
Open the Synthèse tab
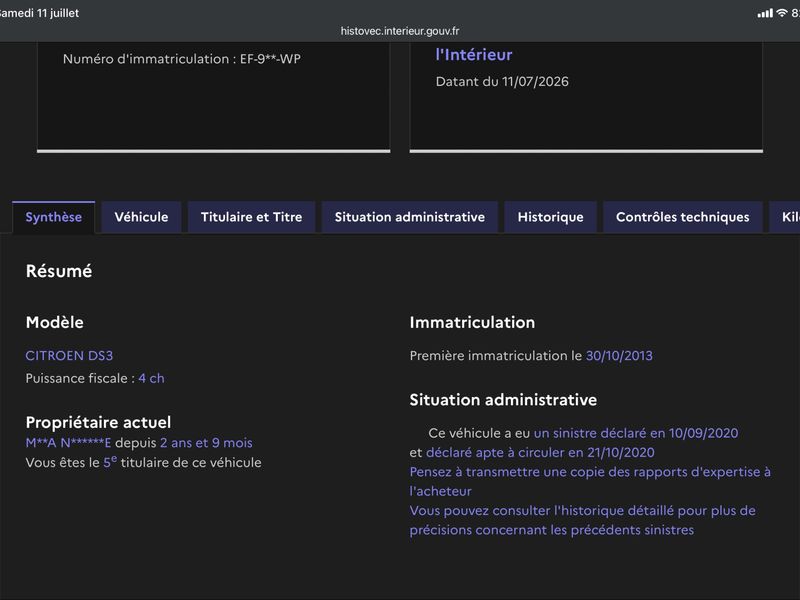point(54,217)
